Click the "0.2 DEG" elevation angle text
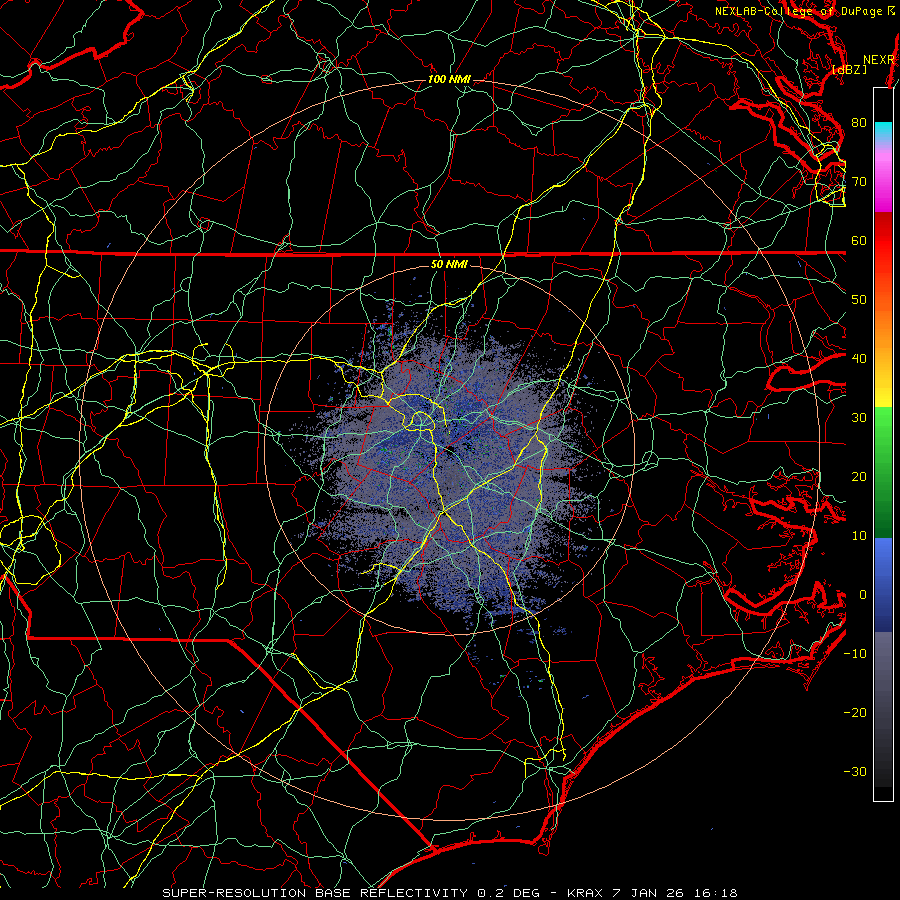The image size is (900, 900). pyautogui.click(x=509, y=893)
